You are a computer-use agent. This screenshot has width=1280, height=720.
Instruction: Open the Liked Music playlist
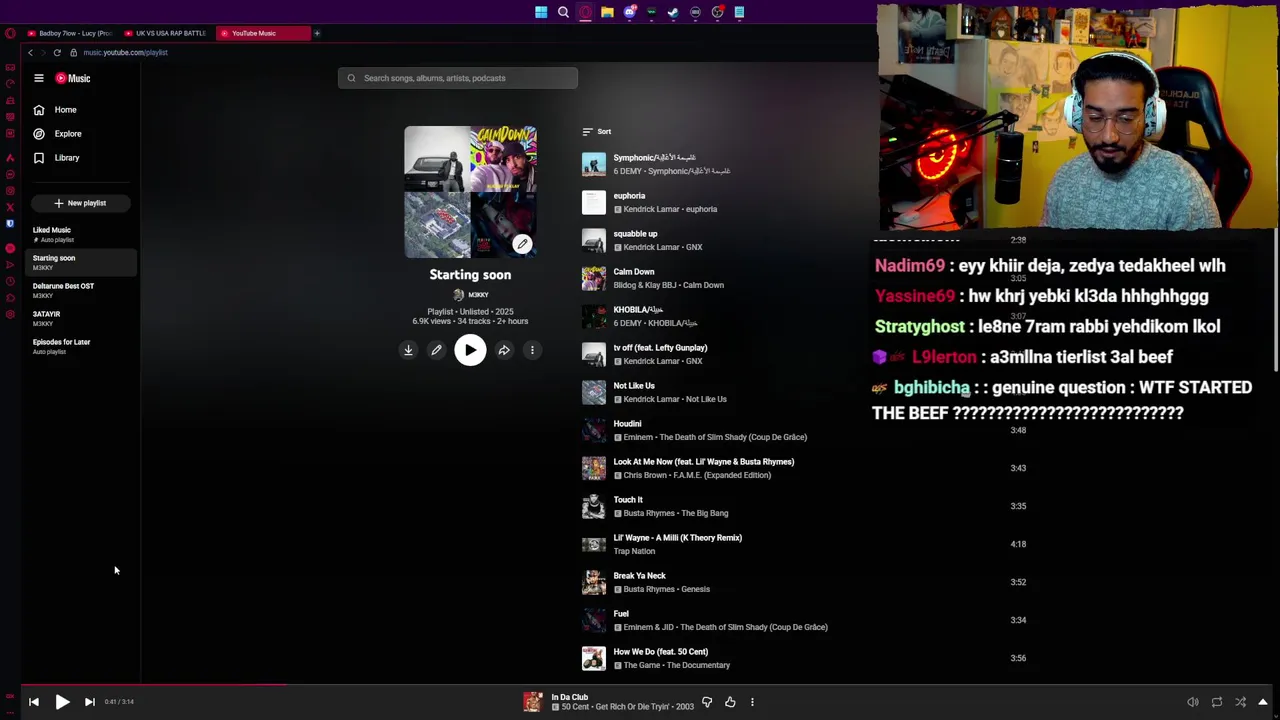pos(83,234)
